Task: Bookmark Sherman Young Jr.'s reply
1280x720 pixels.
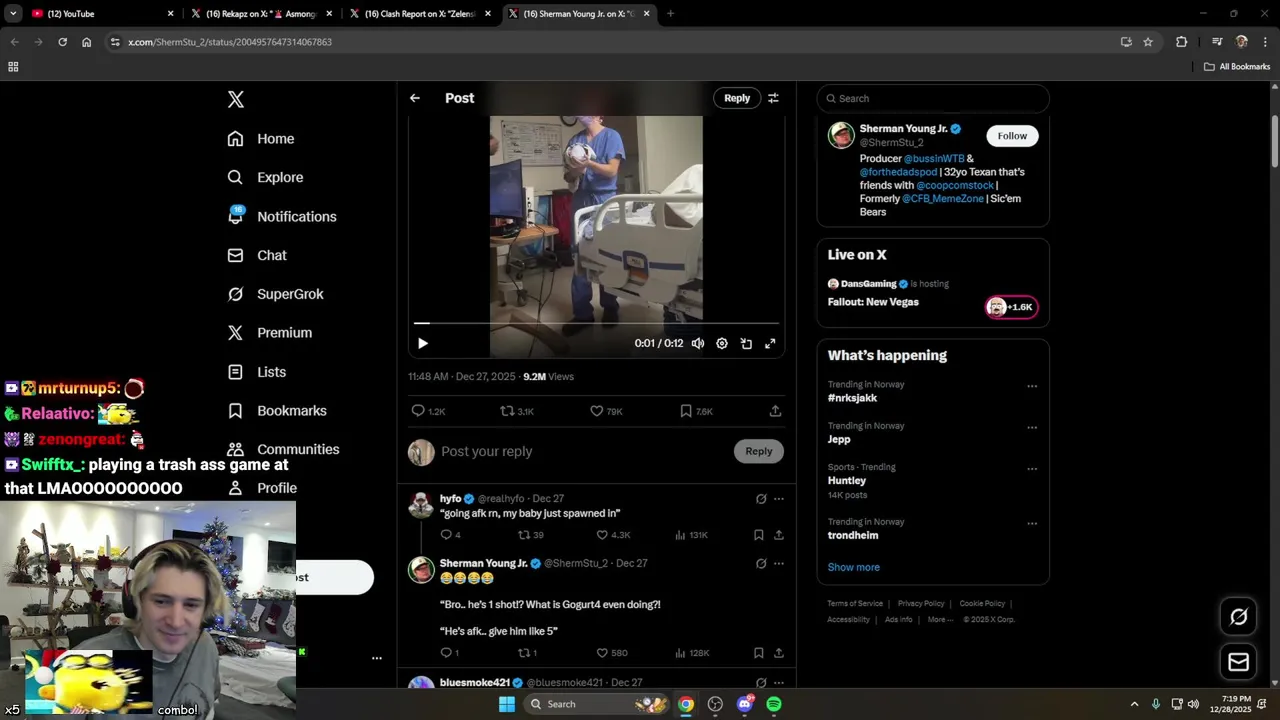Action: [x=759, y=653]
